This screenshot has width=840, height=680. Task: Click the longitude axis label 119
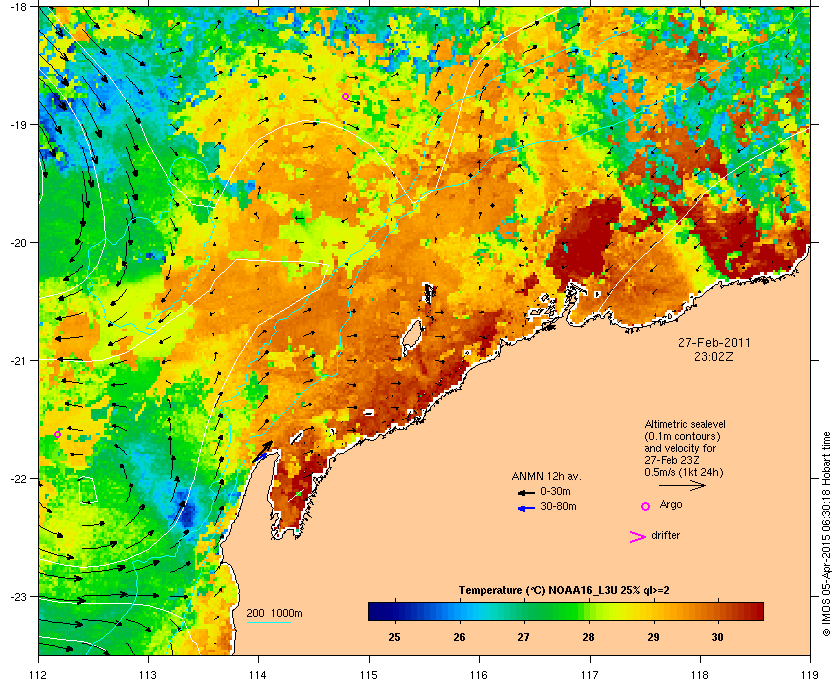click(810, 674)
